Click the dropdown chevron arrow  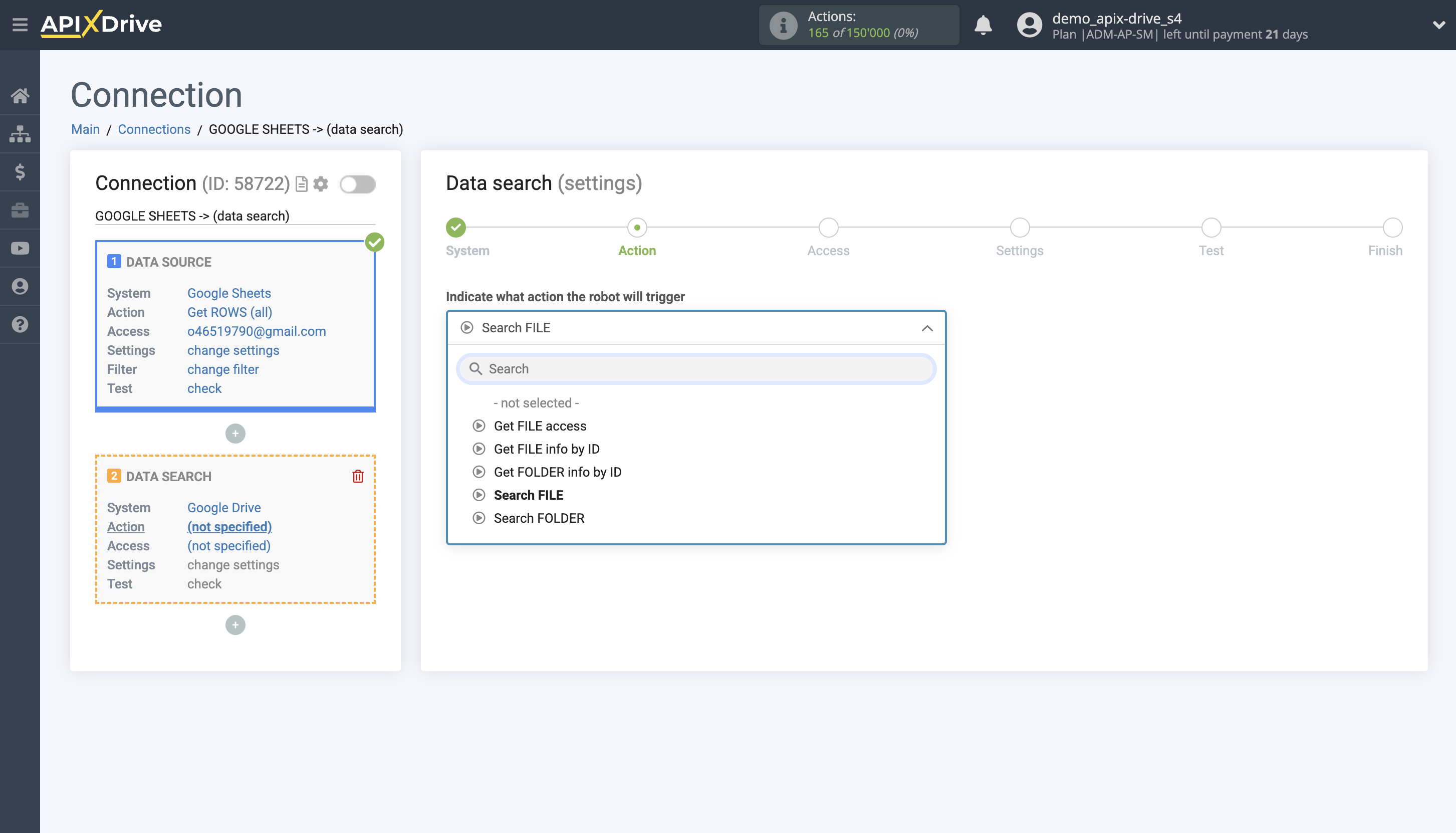point(927,328)
